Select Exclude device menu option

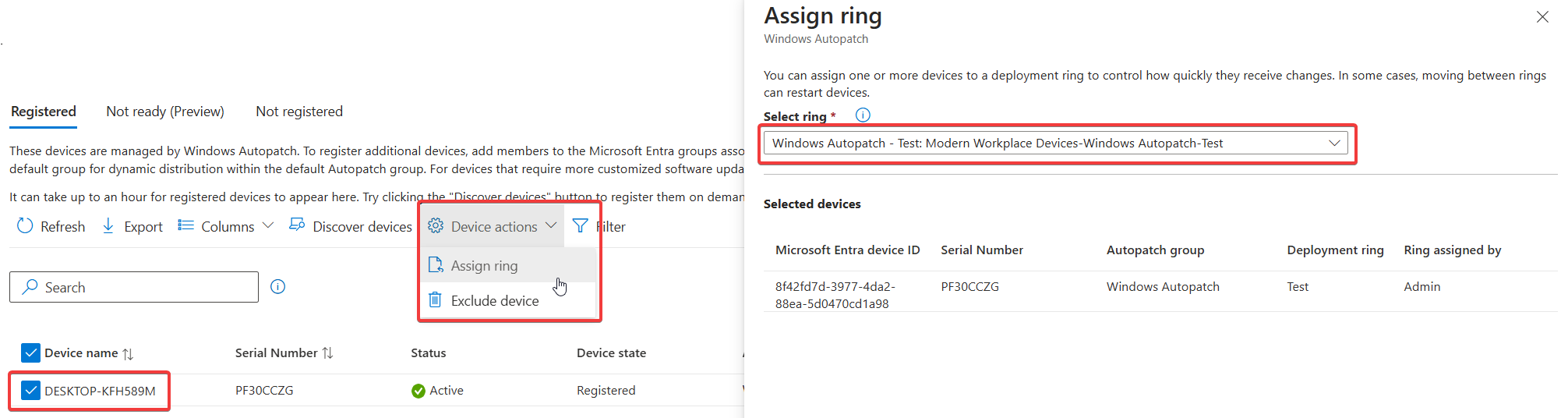(x=494, y=301)
